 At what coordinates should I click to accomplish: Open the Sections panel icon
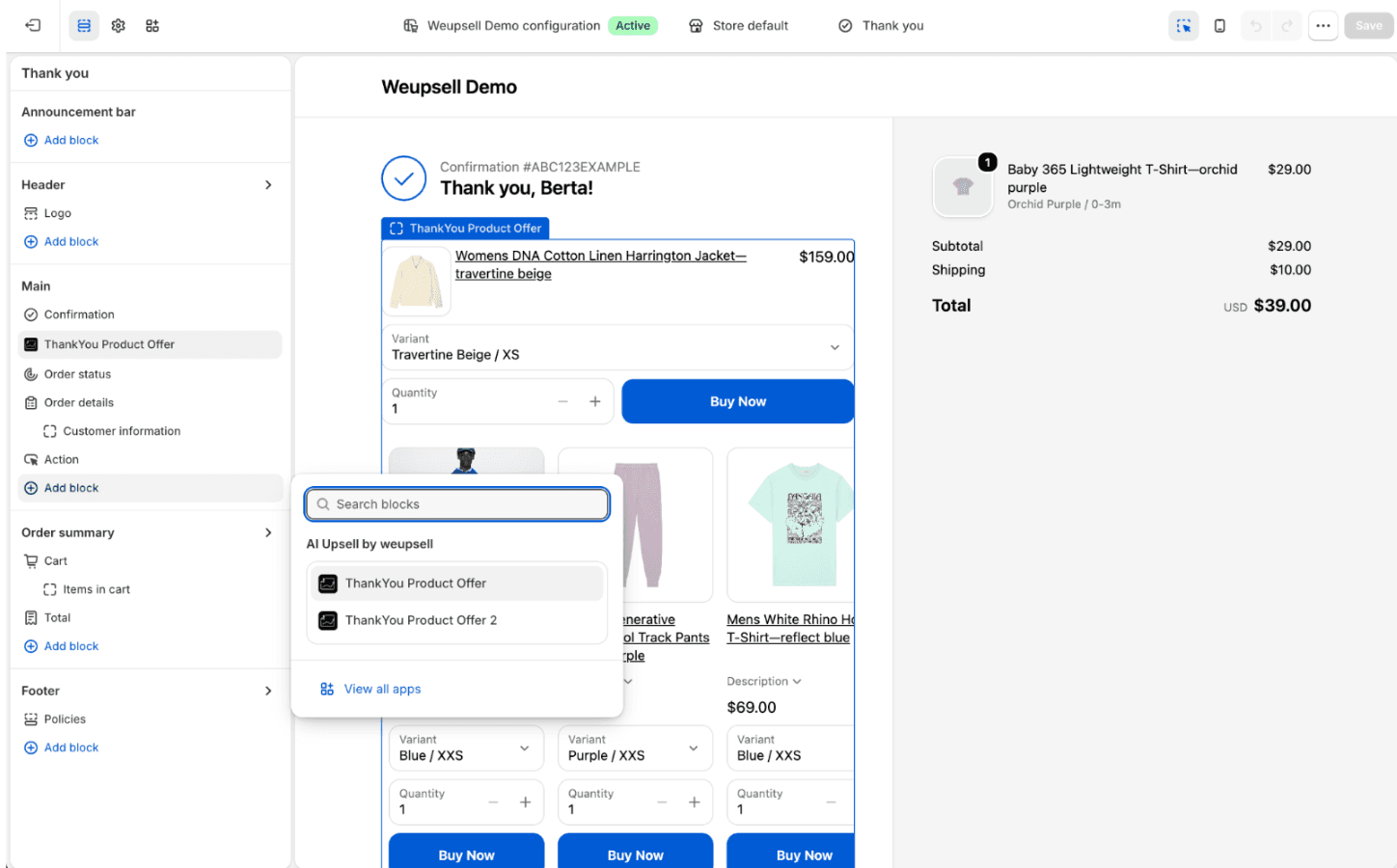click(84, 26)
